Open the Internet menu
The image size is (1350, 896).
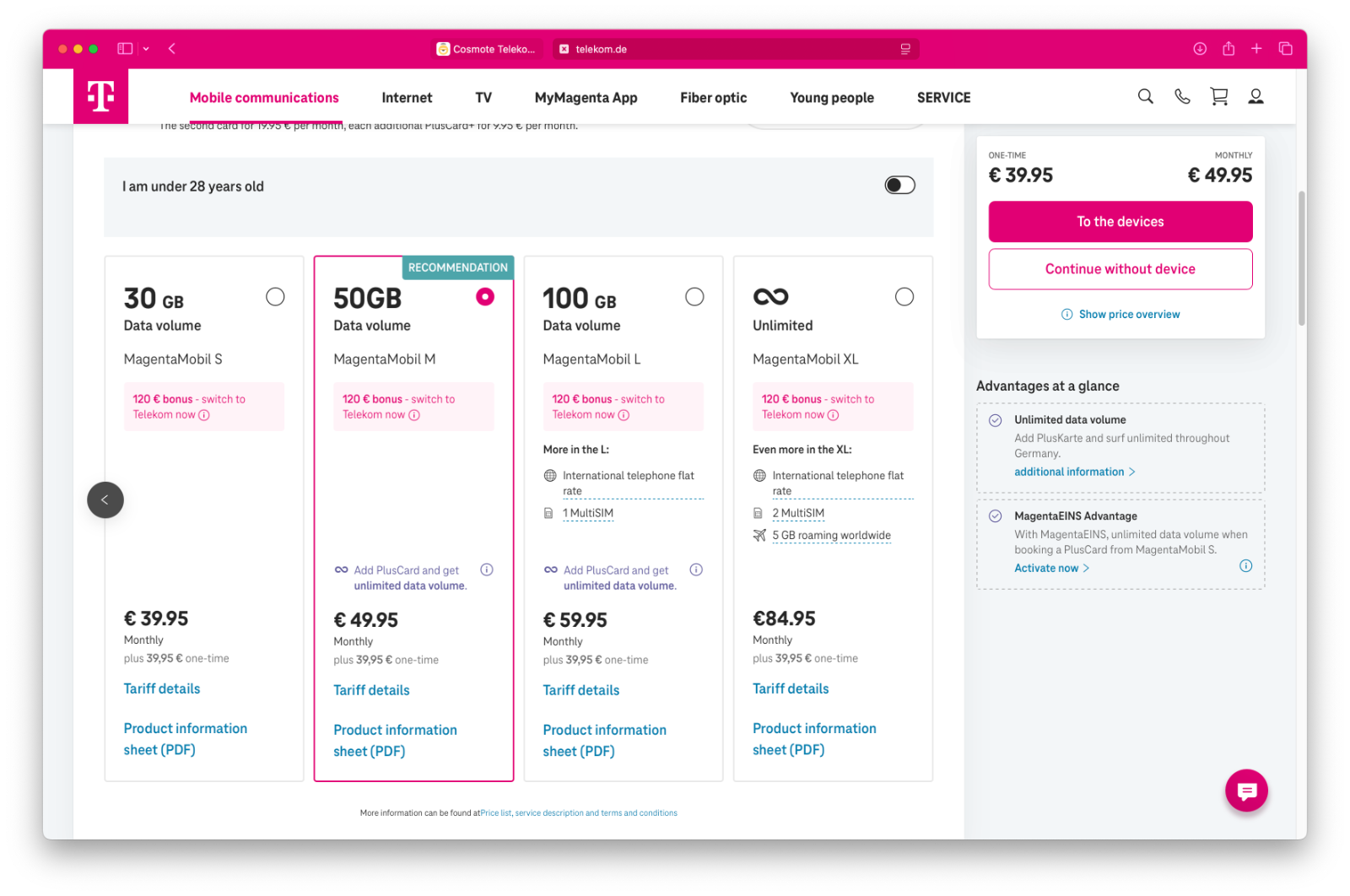click(x=407, y=98)
